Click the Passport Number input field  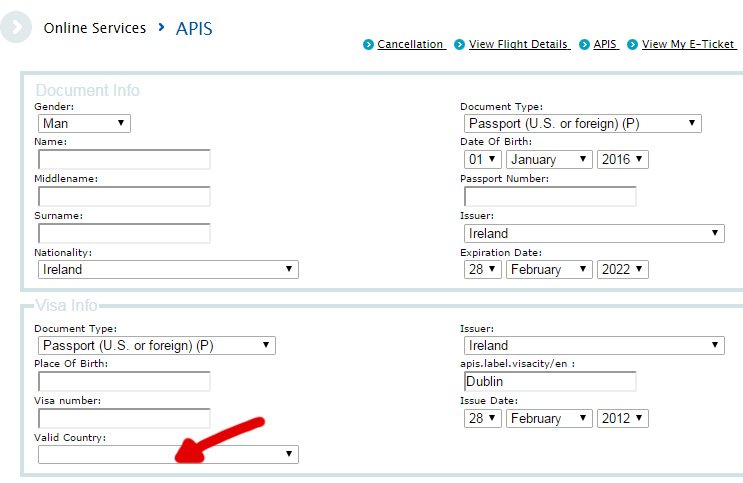pyautogui.click(x=550, y=196)
